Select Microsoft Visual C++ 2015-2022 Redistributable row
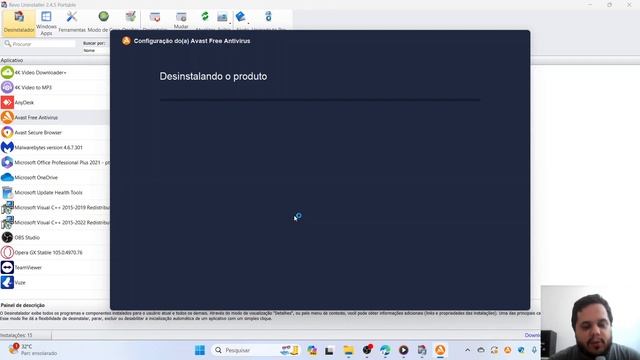Screen dimensions: 640x360 pos(55,222)
